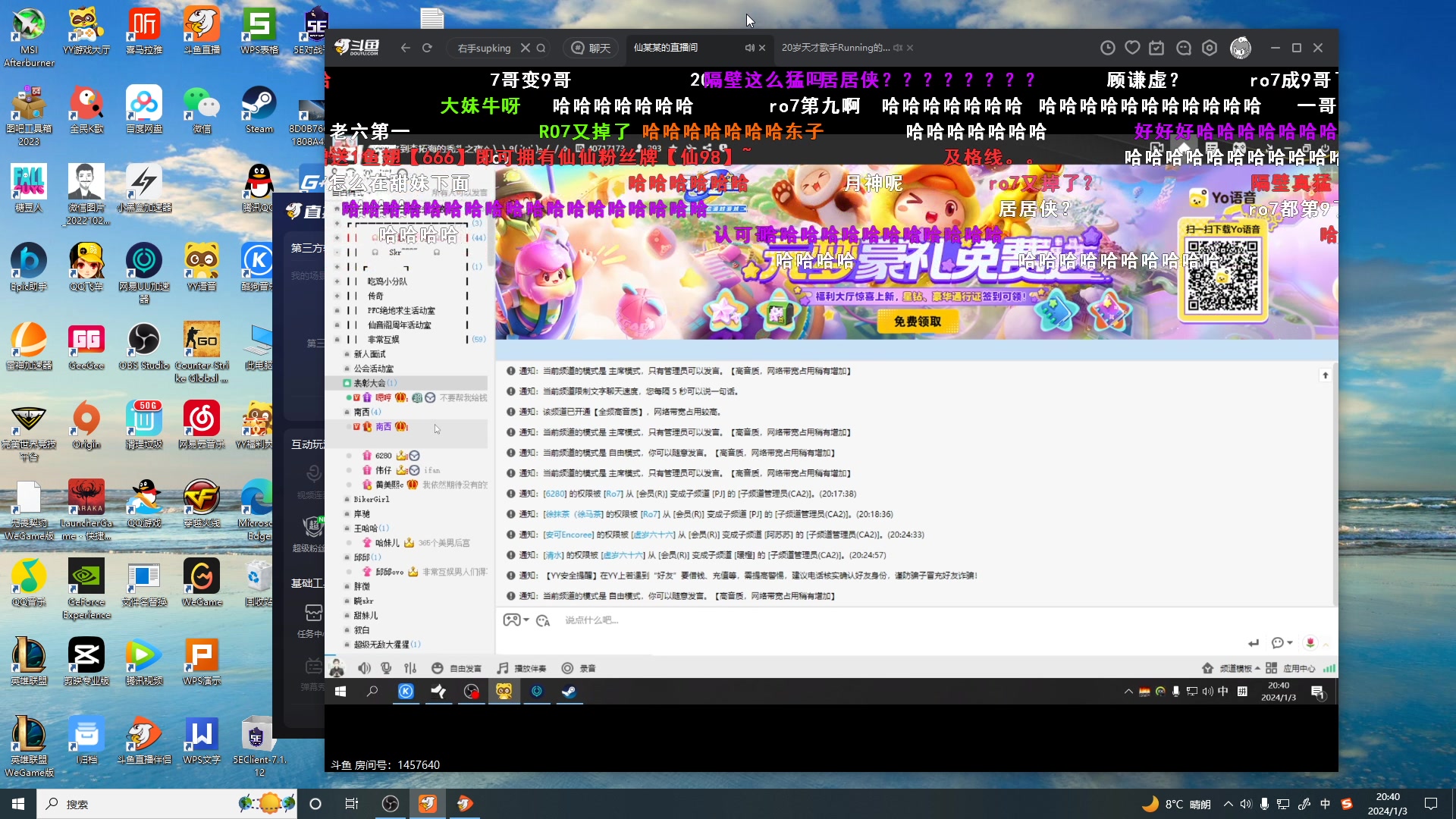Select the 喜马拉雅 desktop icon
Image resolution: width=1456 pixels, height=819 pixels.
click(144, 30)
